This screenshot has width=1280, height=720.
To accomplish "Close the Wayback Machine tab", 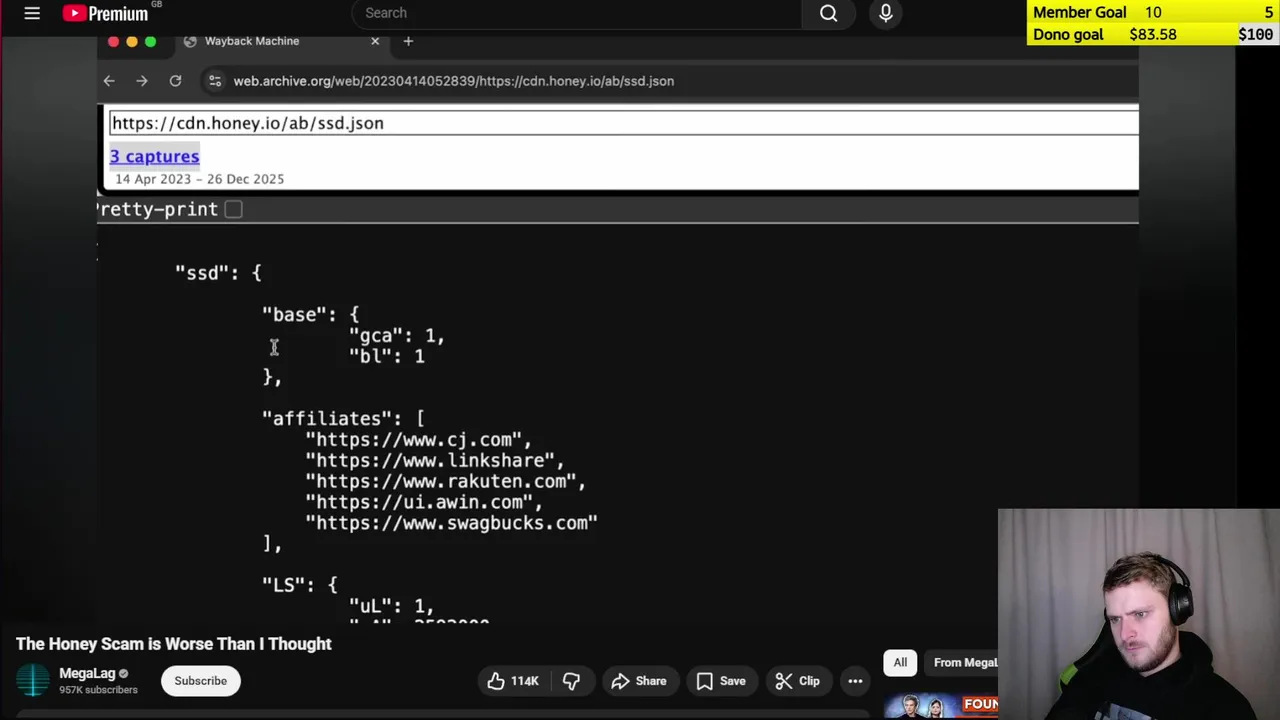I will coord(375,41).
